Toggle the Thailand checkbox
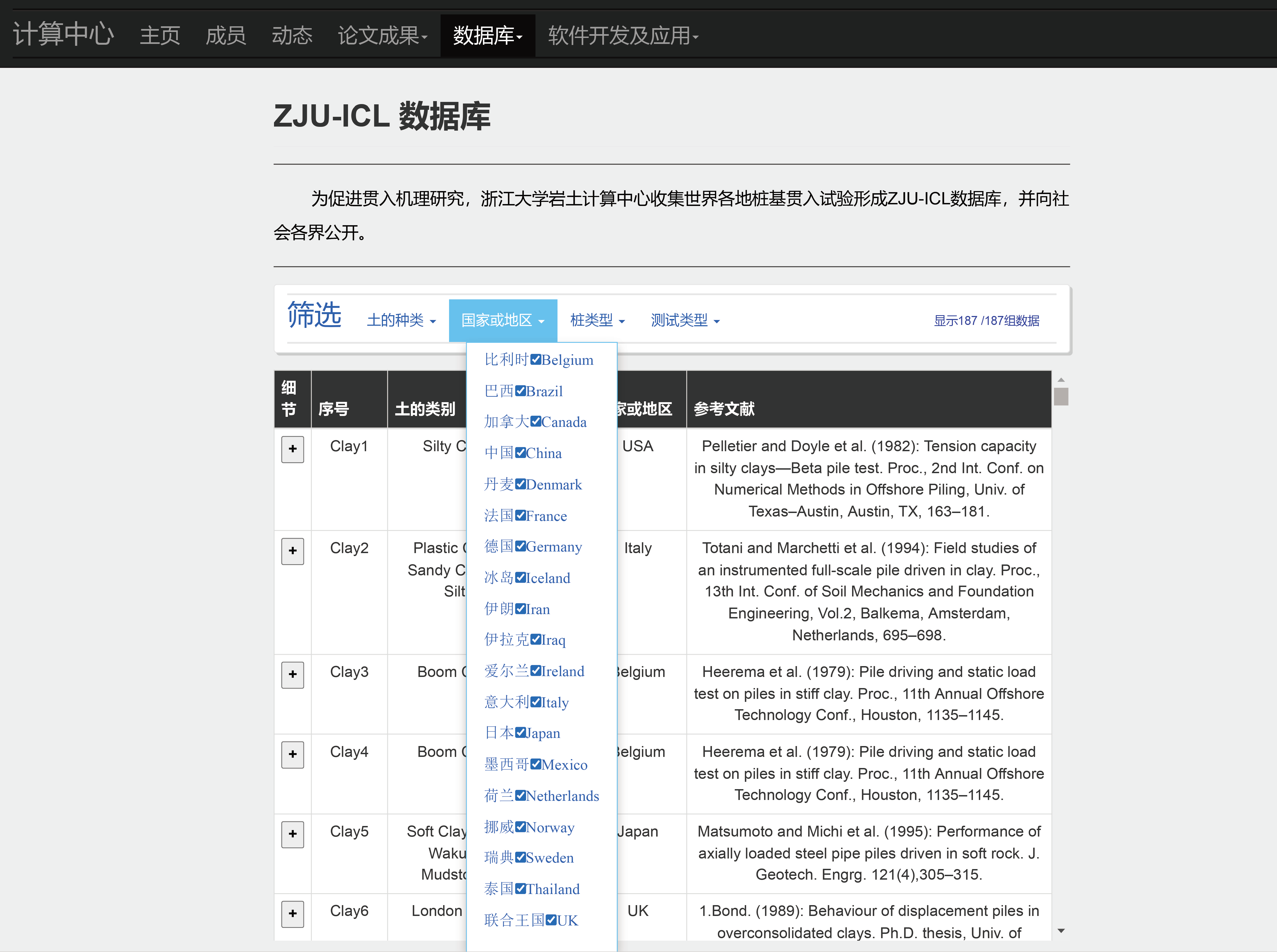Screen dimensions: 1277x952 (520, 889)
